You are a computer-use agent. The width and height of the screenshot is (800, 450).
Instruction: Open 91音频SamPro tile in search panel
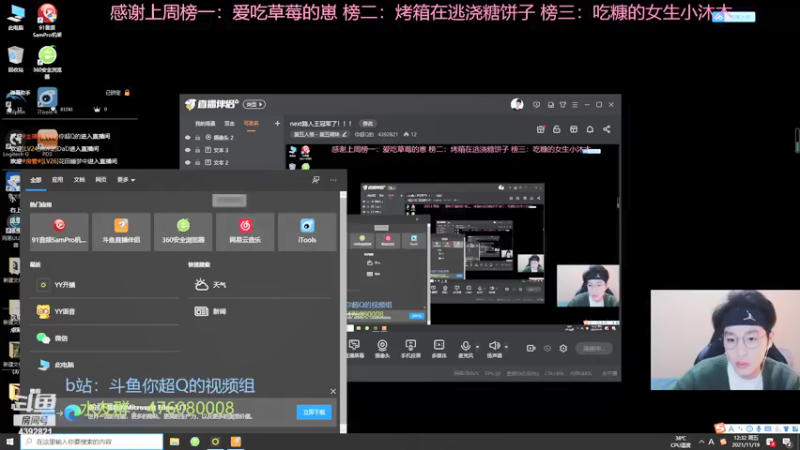pyautogui.click(x=59, y=232)
